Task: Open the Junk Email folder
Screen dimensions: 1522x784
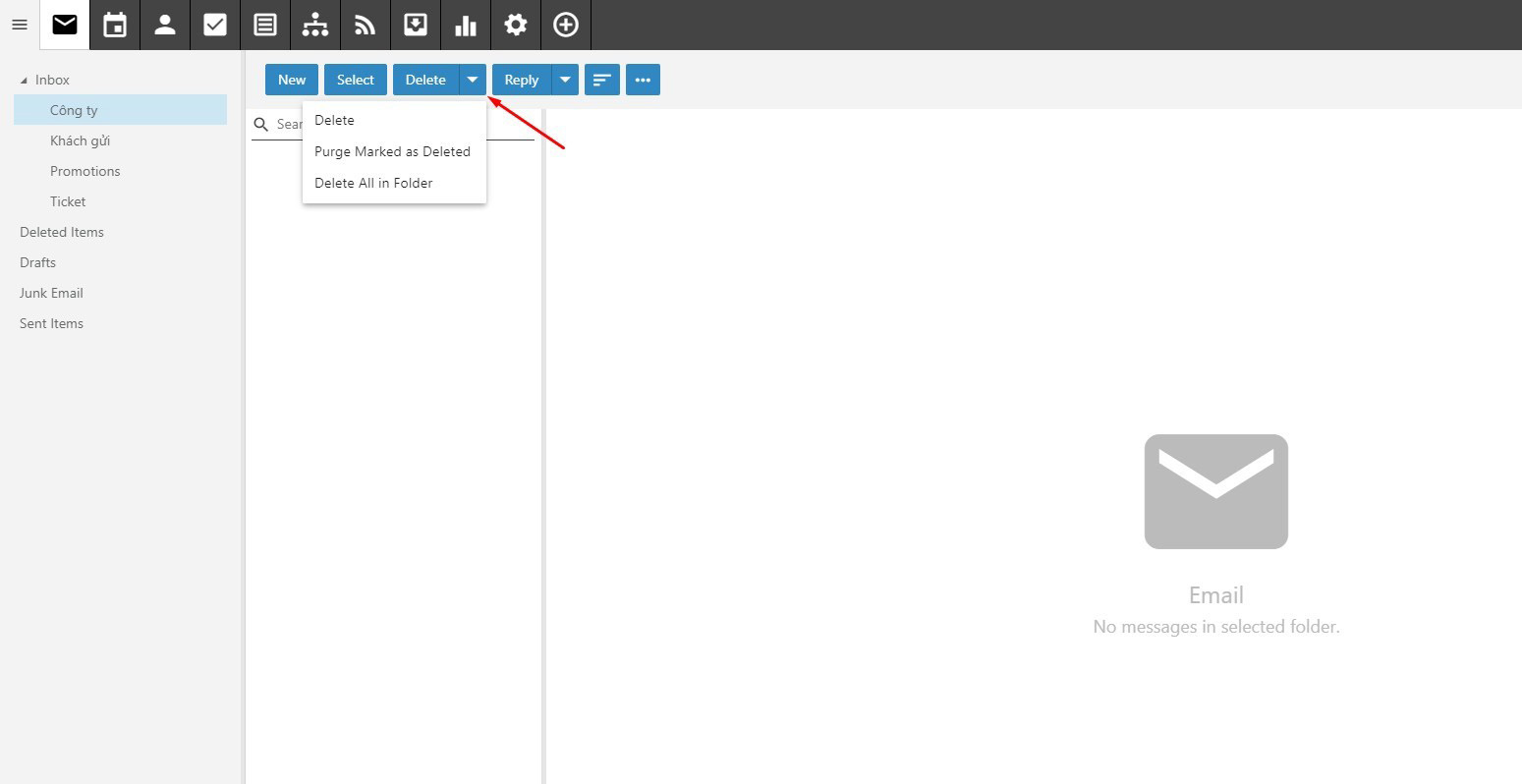Action: [x=51, y=293]
